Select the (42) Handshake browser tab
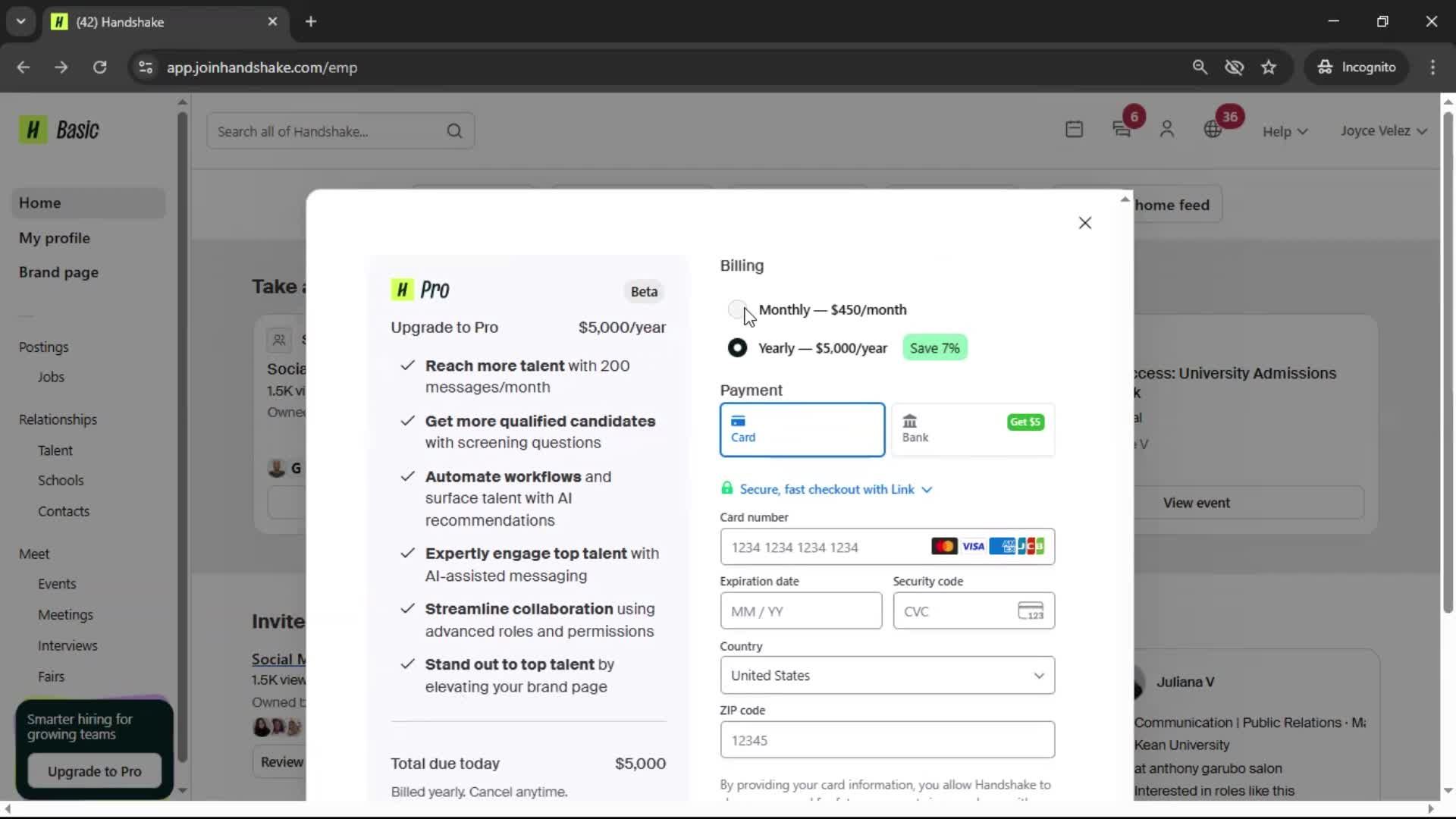Image resolution: width=1456 pixels, height=819 pixels. (x=165, y=22)
